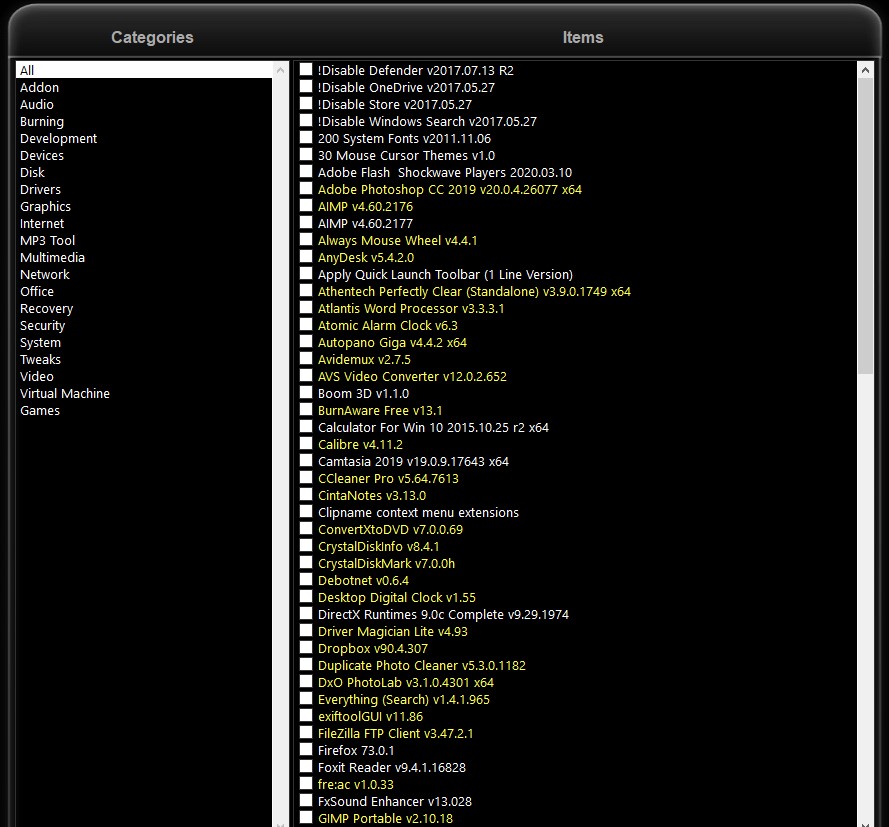
Task: Tick the Calibre v4.11.2 checkbox
Action: coord(306,443)
